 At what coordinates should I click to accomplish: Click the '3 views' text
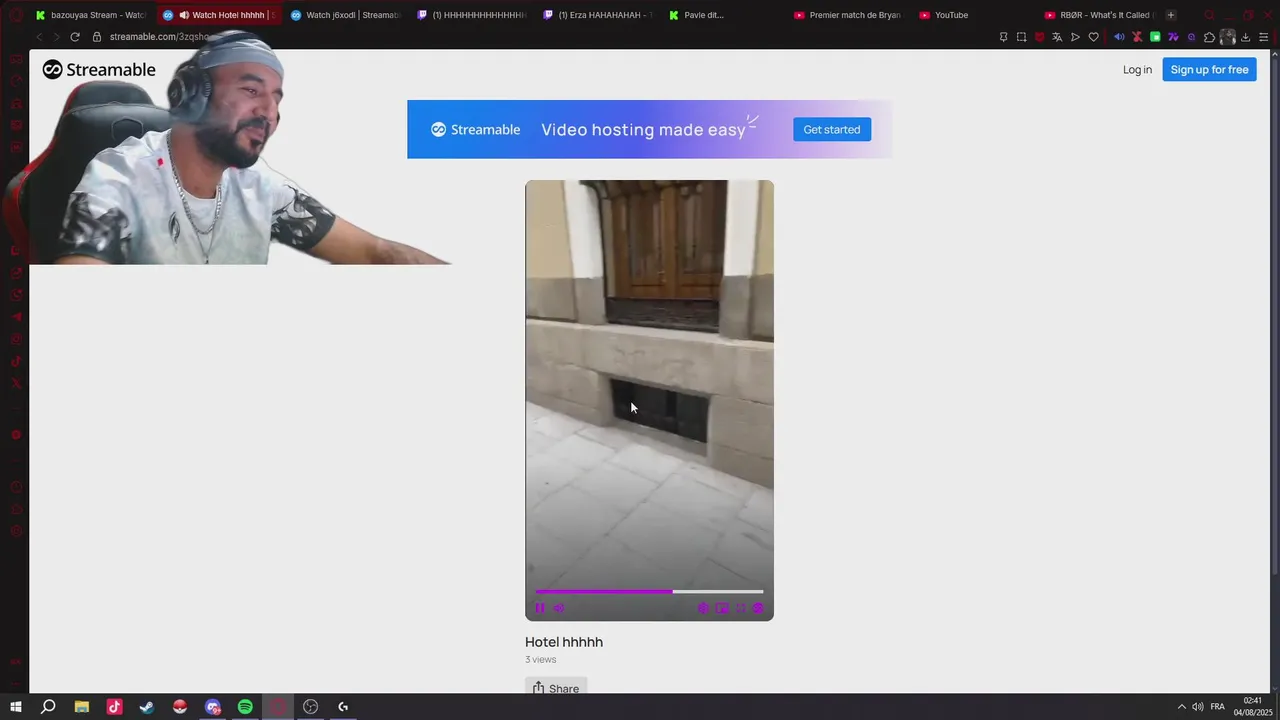click(540, 659)
